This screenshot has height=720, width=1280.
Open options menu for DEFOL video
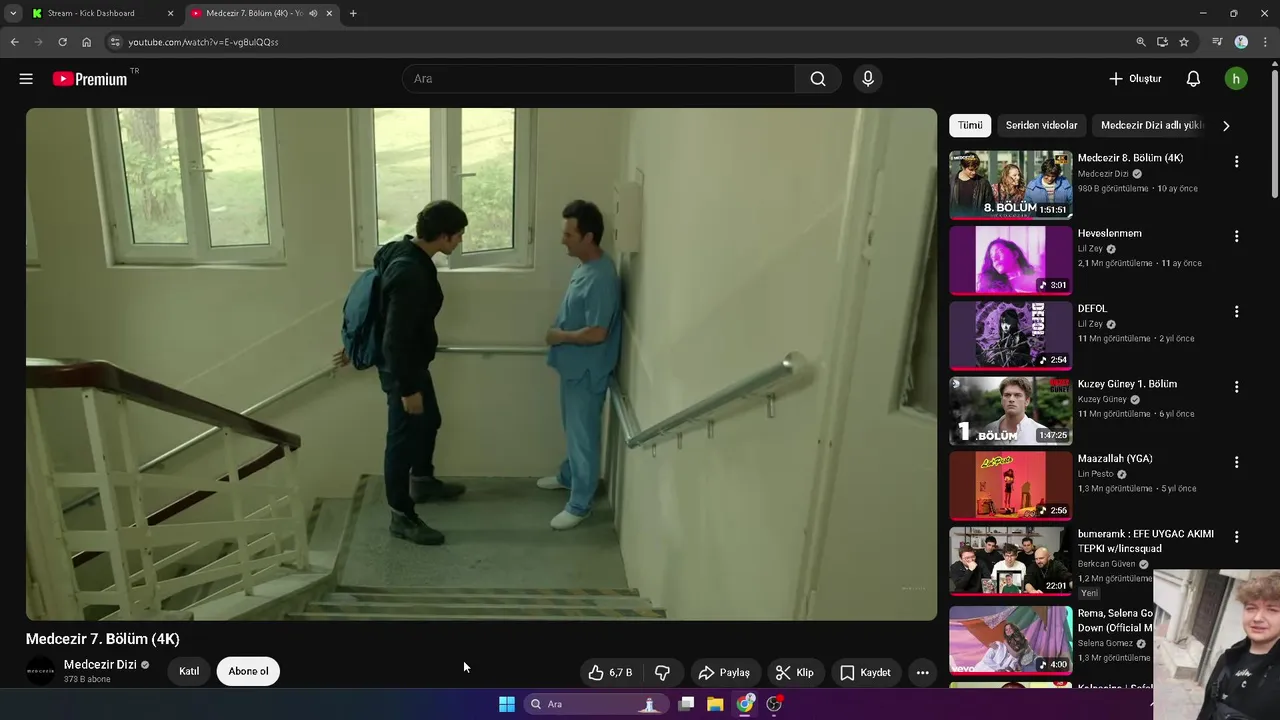coord(1236,311)
